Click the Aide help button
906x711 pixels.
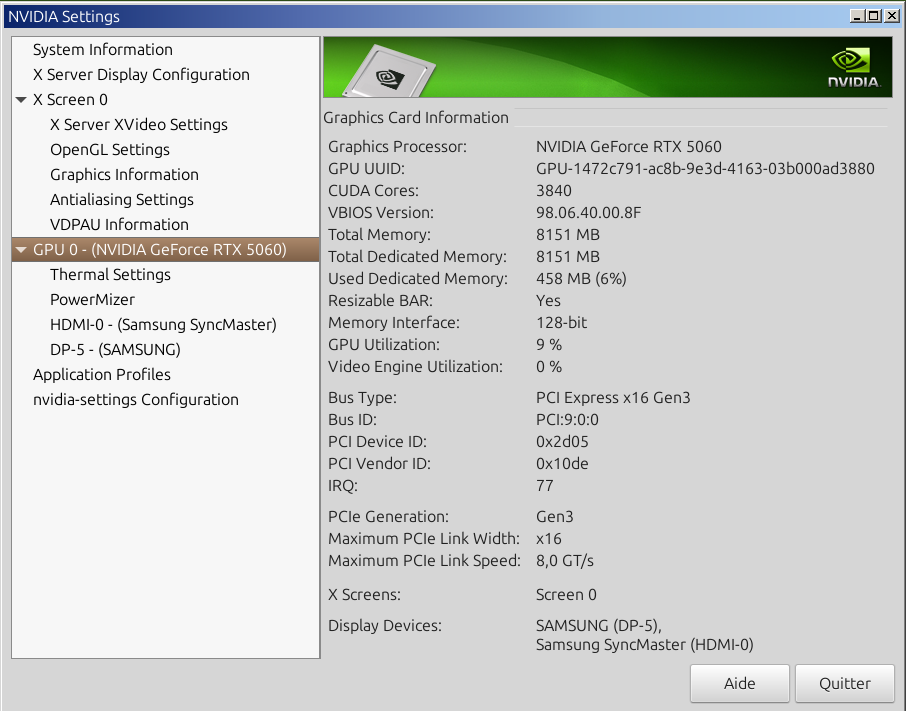[739, 684]
